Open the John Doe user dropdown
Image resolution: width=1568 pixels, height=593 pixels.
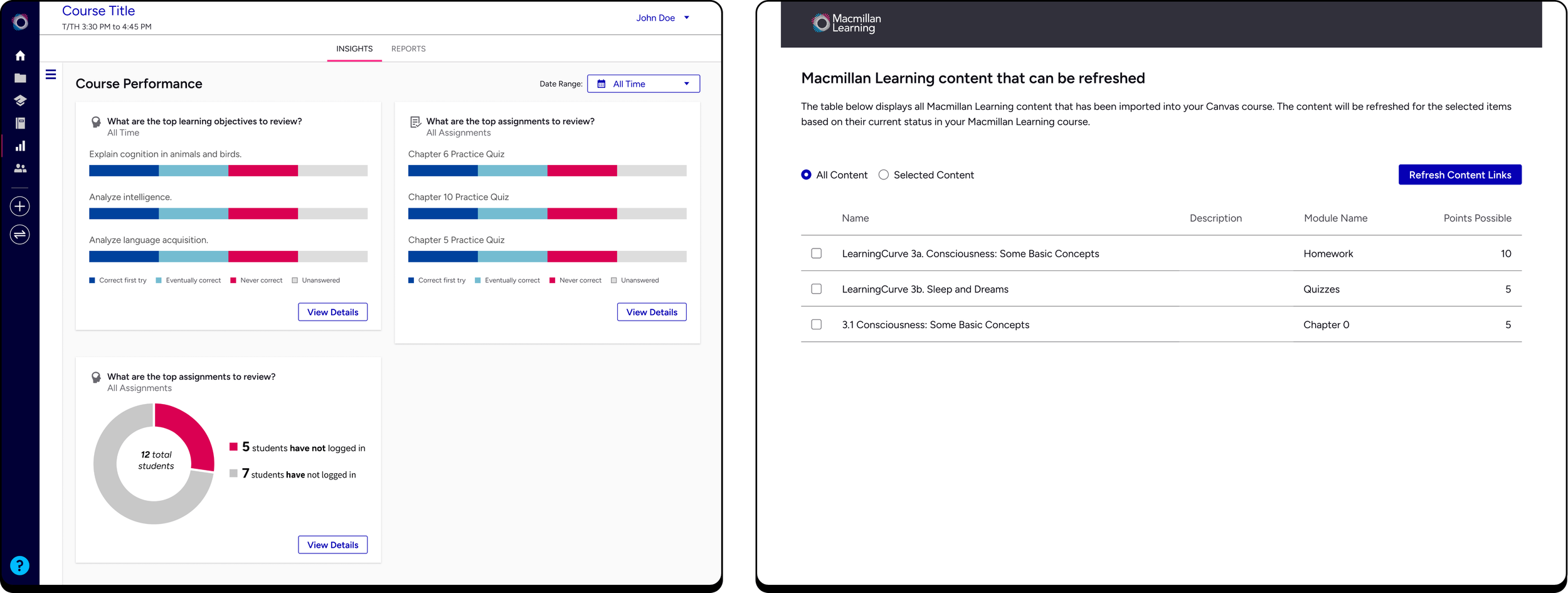(662, 18)
